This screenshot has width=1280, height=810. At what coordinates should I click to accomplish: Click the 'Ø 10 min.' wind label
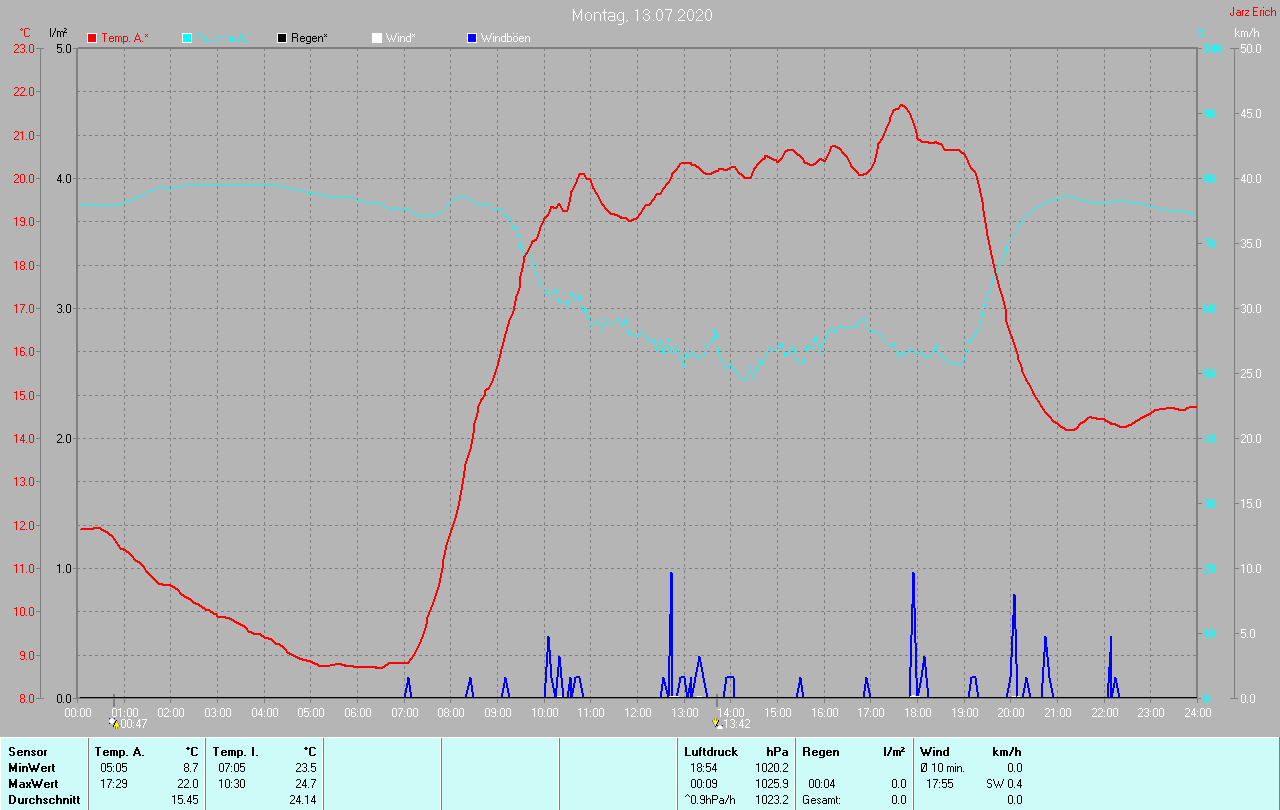point(942,768)
